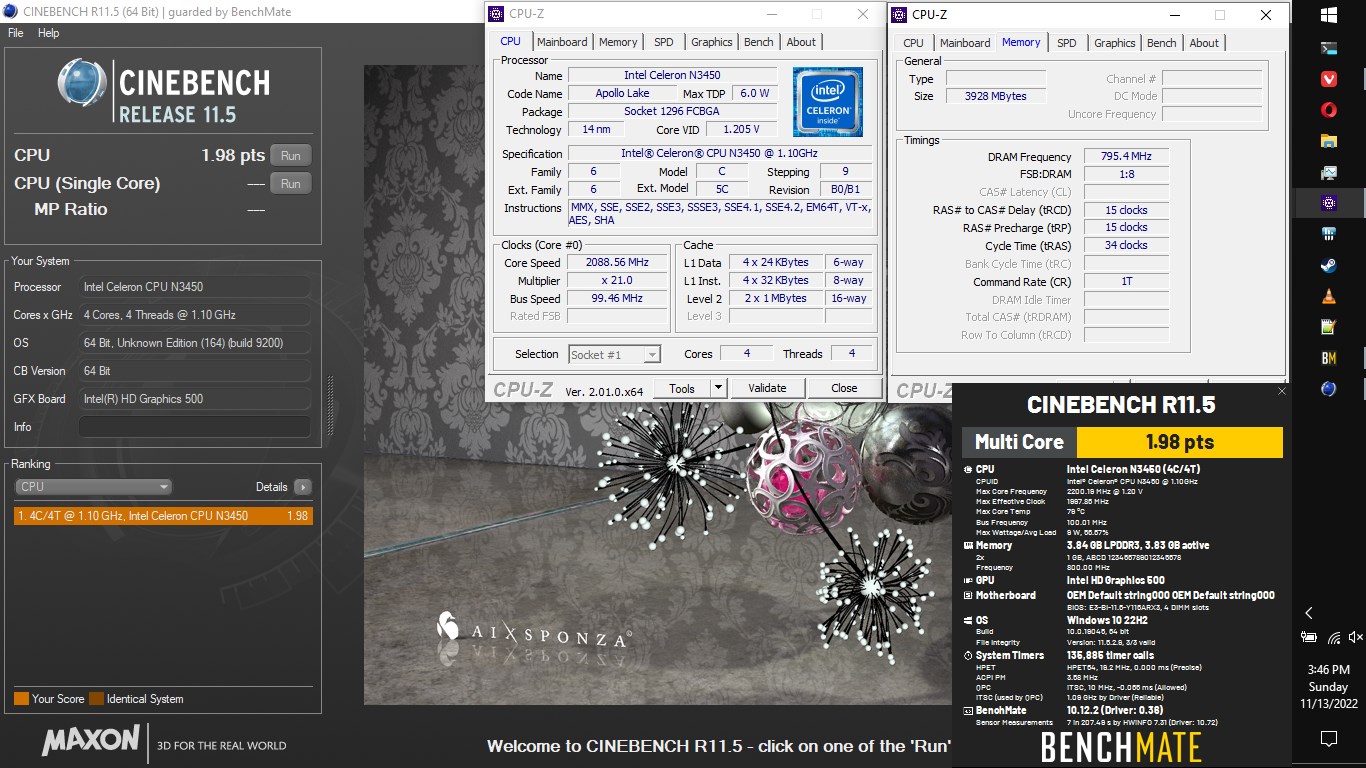Open Graphics tab in the CPU-Z Processor window
The image size is (1366, 768).
[712, 42]
